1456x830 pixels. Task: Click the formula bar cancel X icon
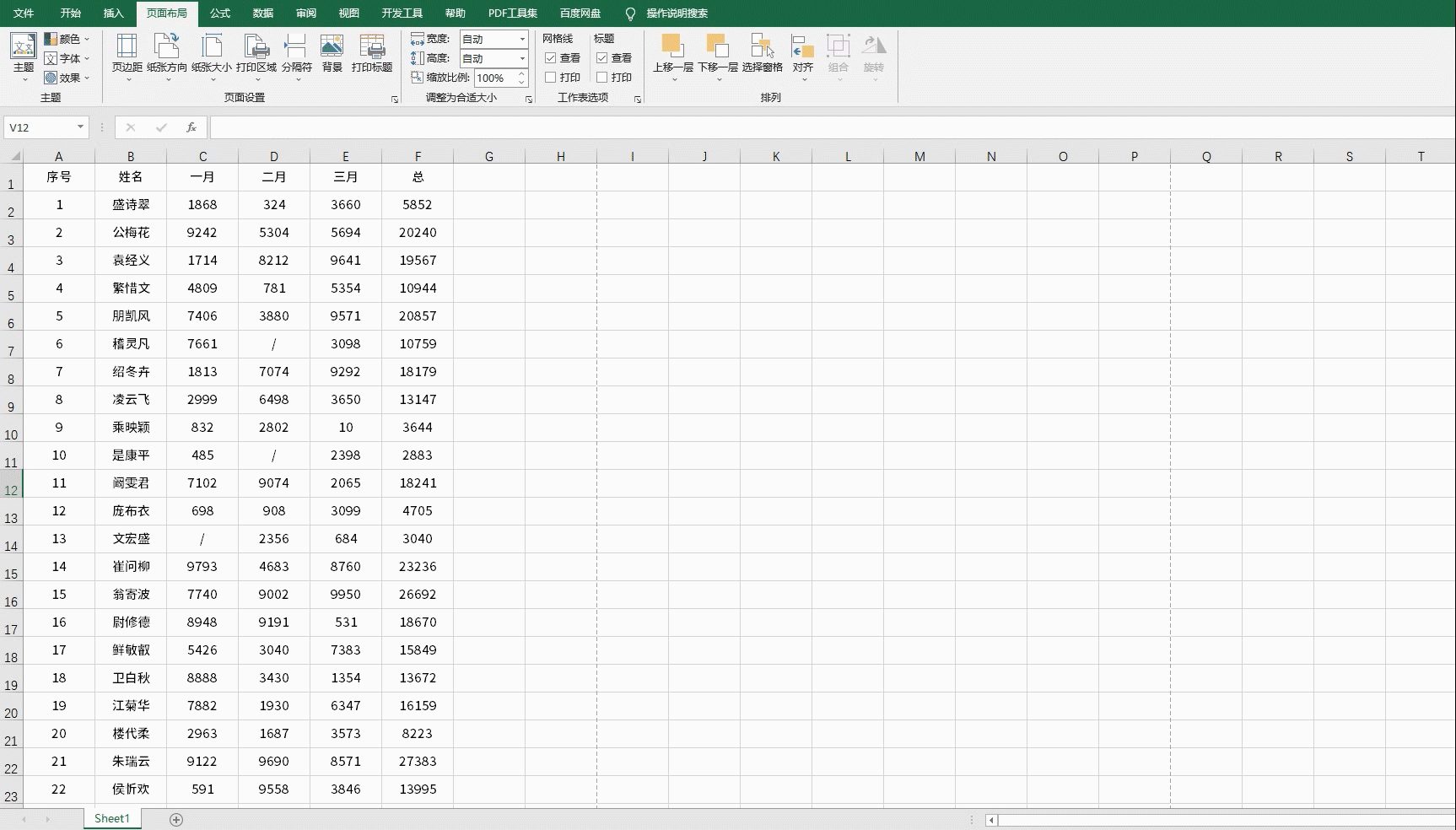pos(130,127)
